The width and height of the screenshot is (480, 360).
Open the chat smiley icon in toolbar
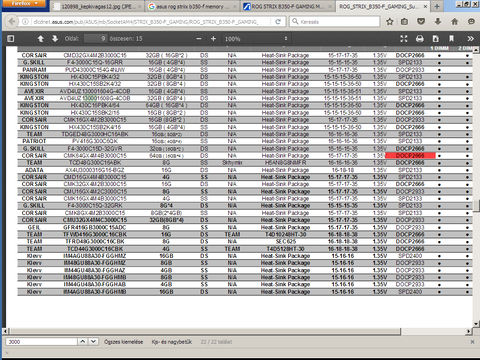coord(471,22)
